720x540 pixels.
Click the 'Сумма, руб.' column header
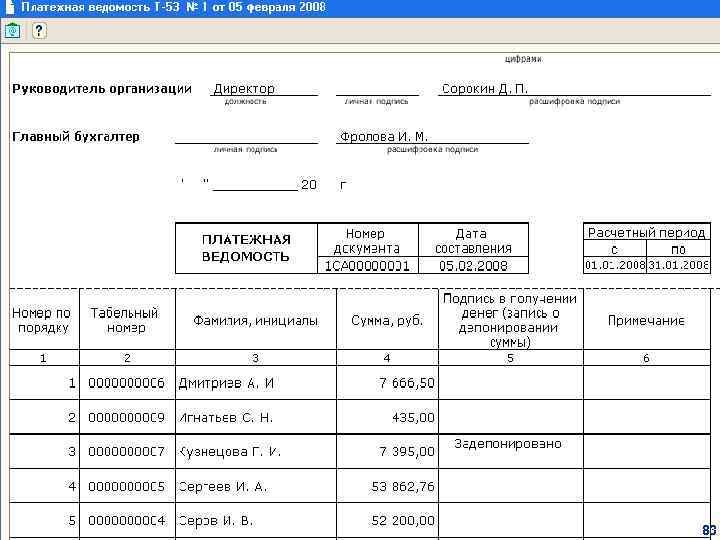(387, 320)
